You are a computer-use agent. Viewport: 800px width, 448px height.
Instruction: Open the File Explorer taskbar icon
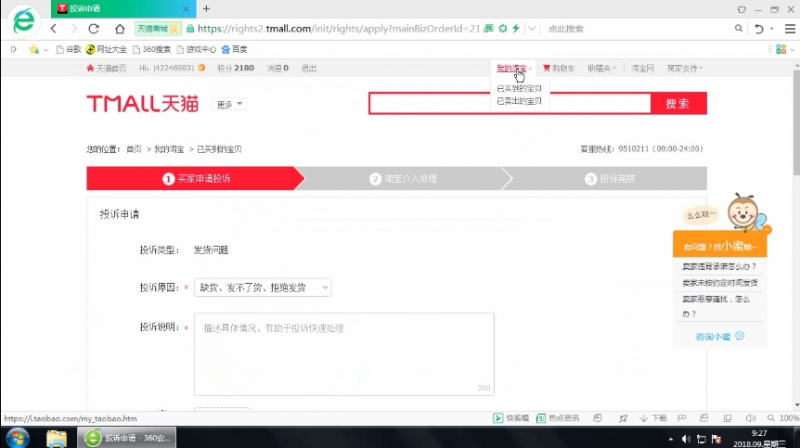56,438
